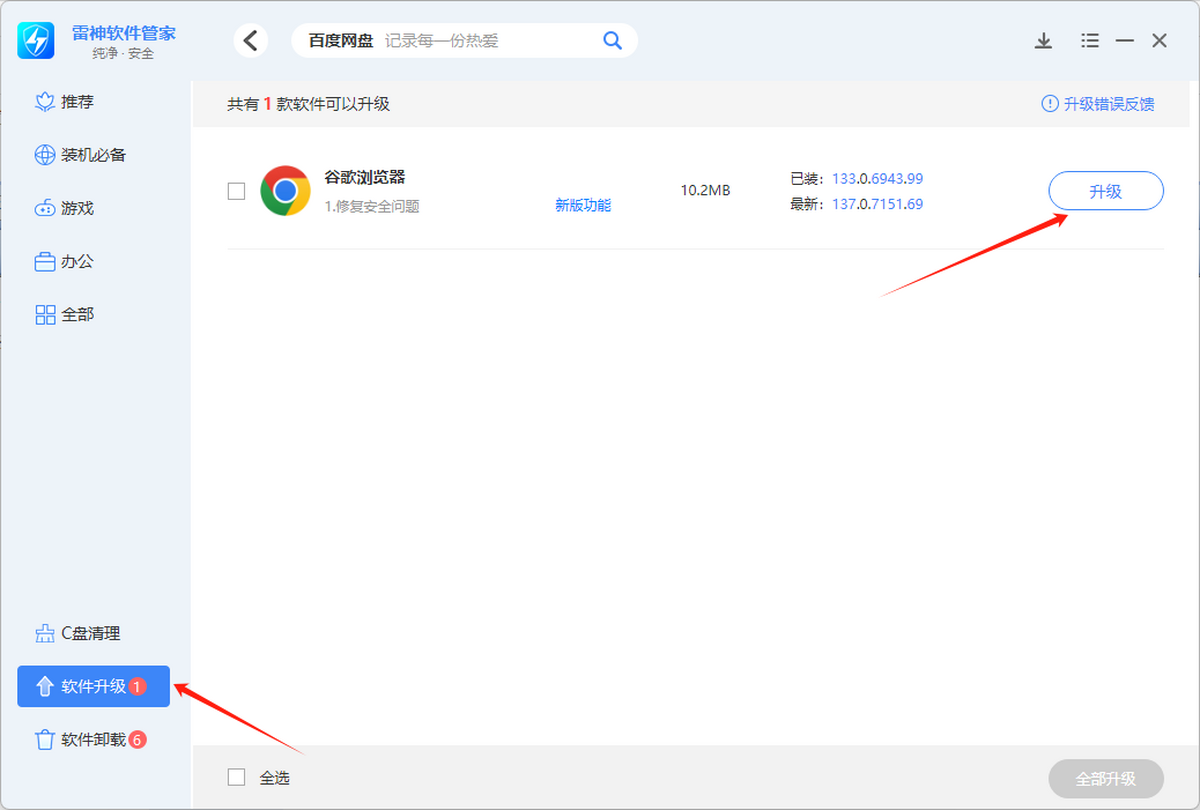Click the 办公 briefcase icon

pyautogui.click(x=45, y=262)
